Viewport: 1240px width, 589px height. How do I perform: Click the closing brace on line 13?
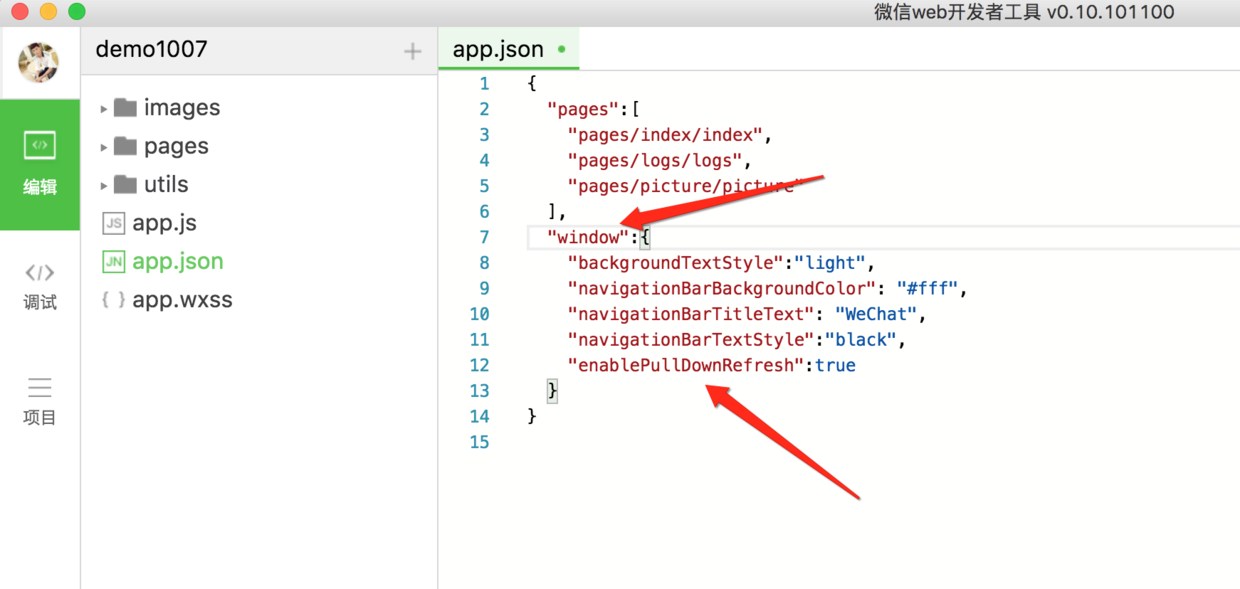coord(552,391)
